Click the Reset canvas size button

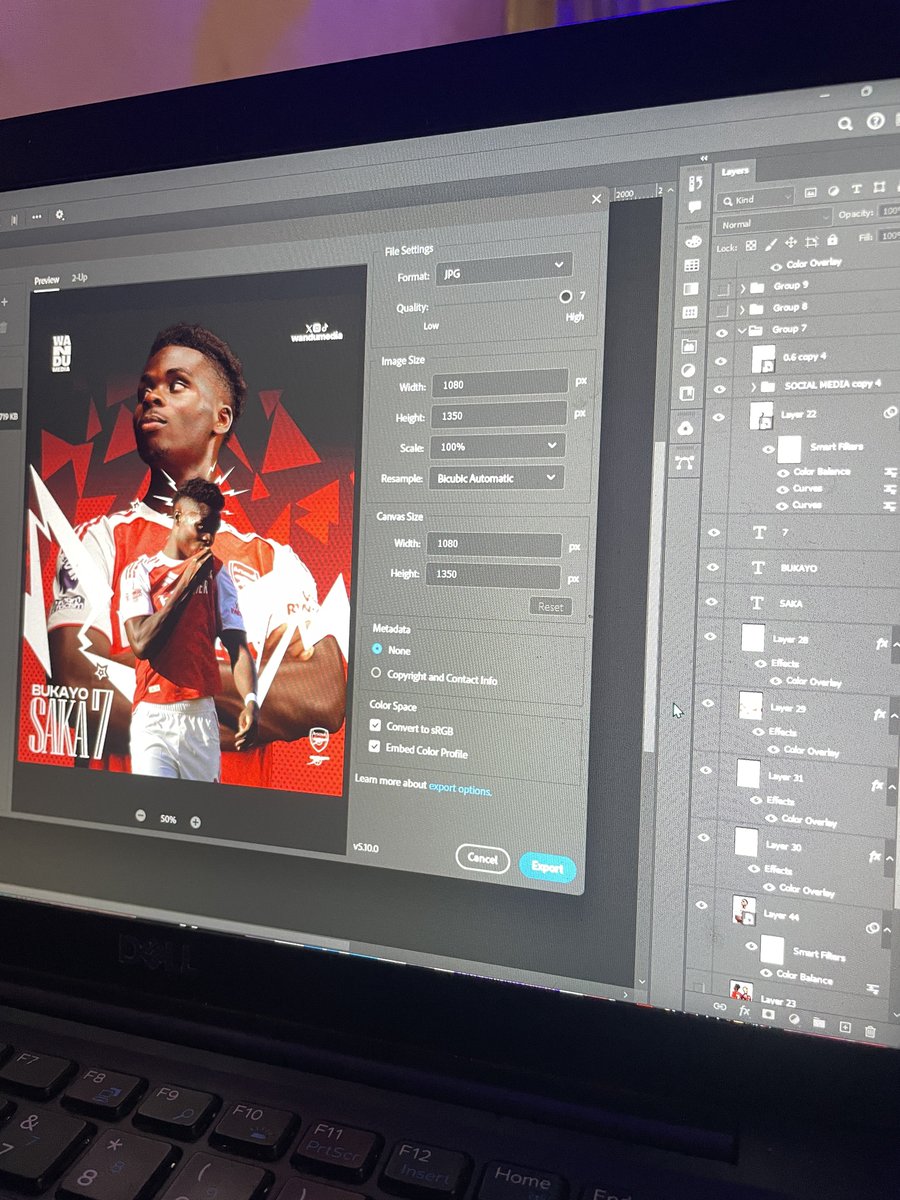pyautogui.click(x=551, y=607)
